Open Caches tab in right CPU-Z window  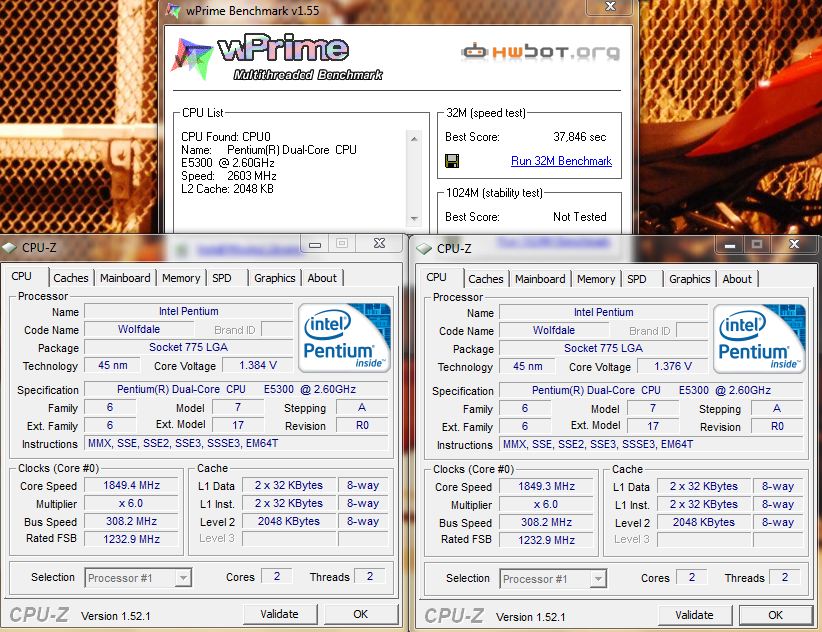click(485, 279)
